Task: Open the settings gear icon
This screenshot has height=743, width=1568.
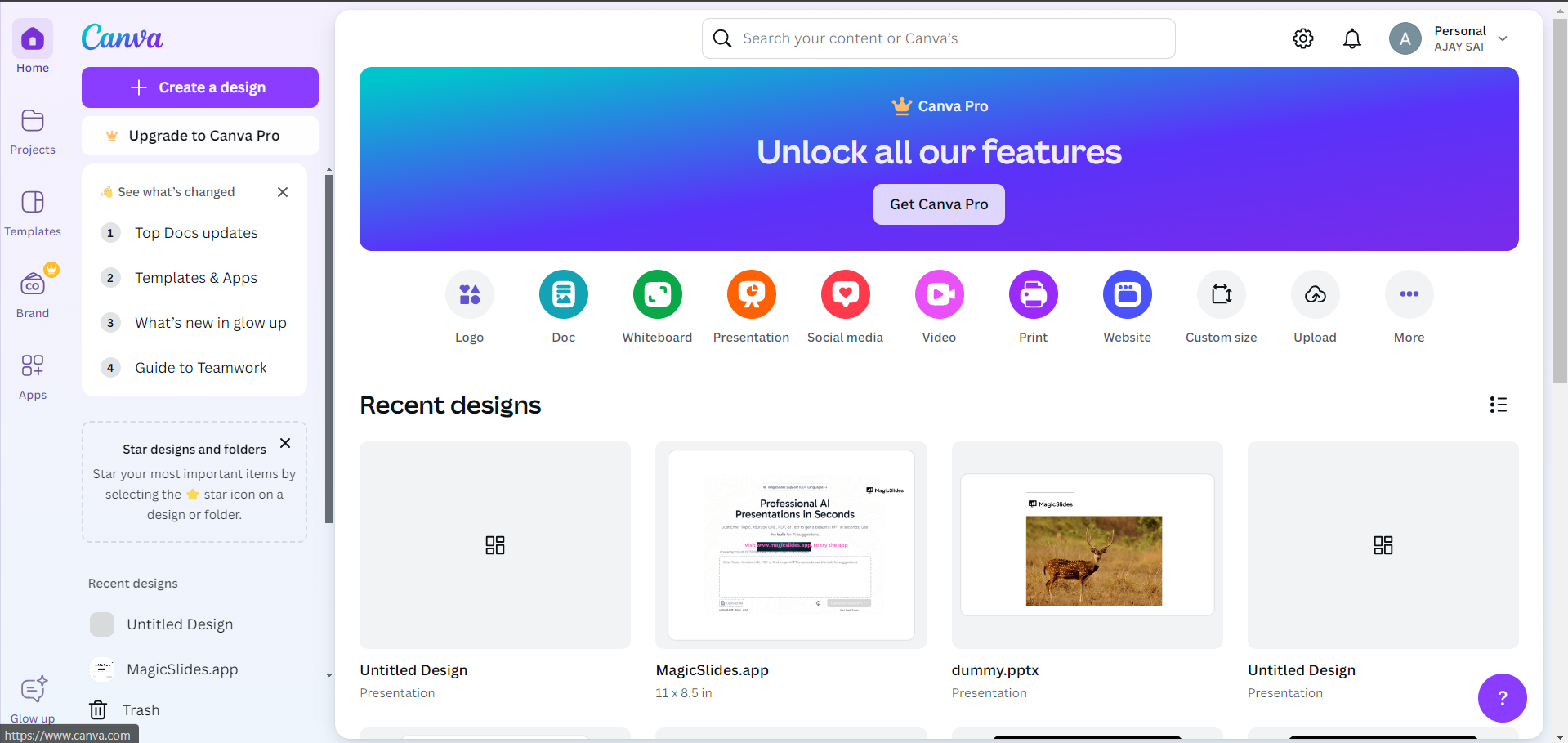Action: tap(1303, 38)
